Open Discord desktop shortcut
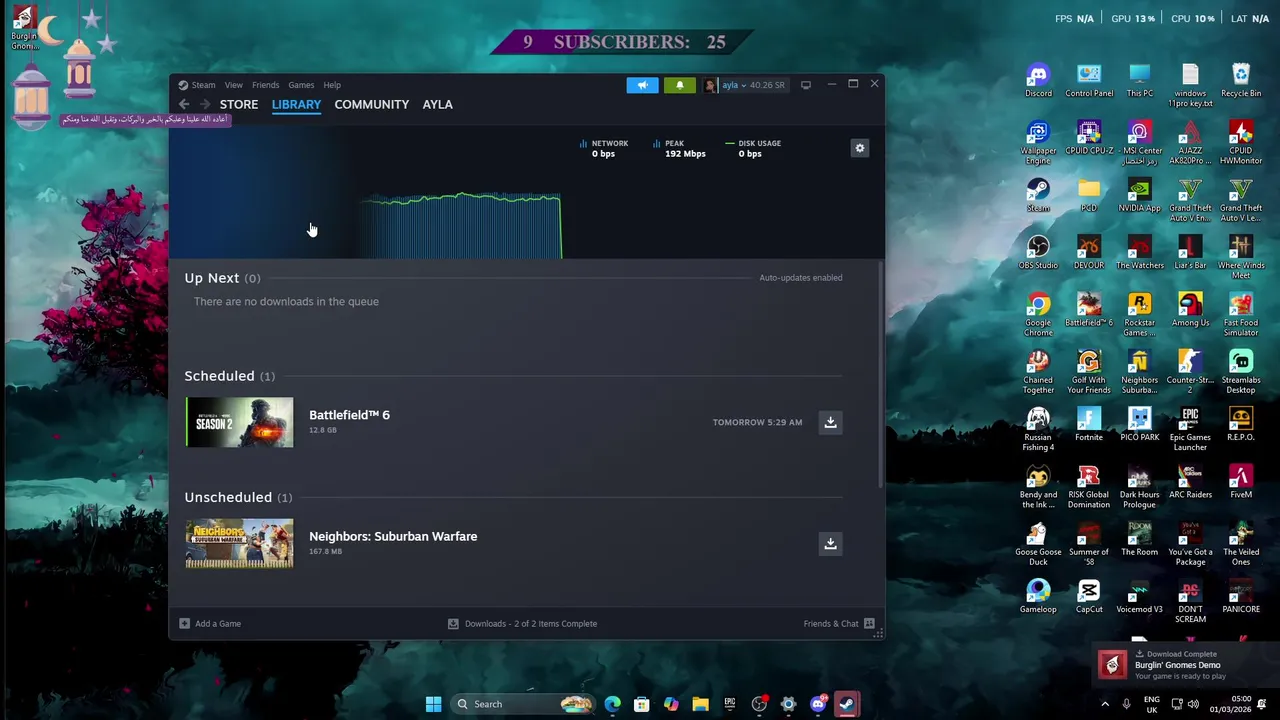 click(x=1038, y=81)
